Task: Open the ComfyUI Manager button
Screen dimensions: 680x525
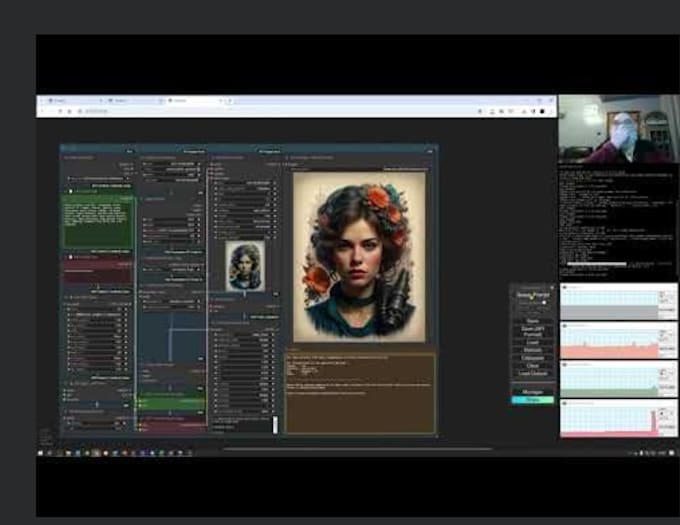Action: pyautogui.click(x=533, y=392)
